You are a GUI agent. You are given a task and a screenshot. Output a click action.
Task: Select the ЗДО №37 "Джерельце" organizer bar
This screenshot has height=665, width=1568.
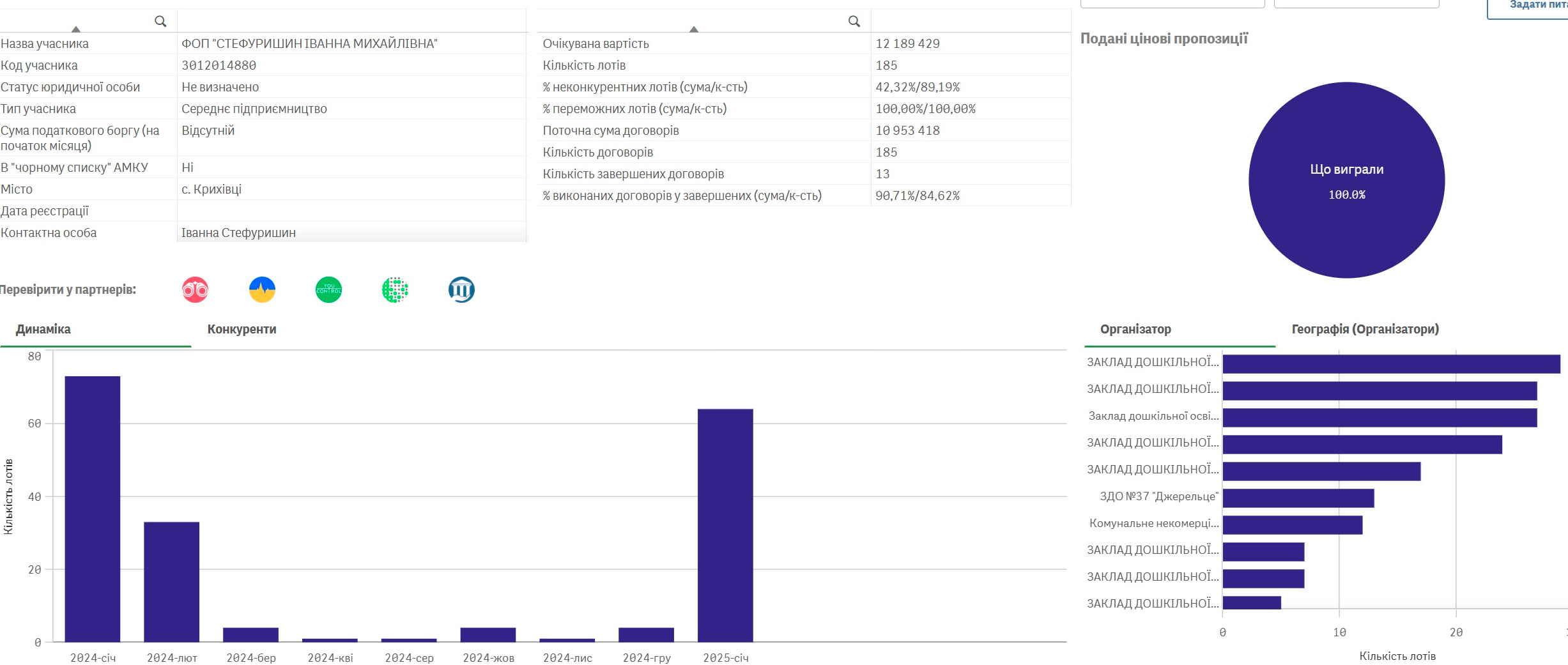(x=1298, y=498)
